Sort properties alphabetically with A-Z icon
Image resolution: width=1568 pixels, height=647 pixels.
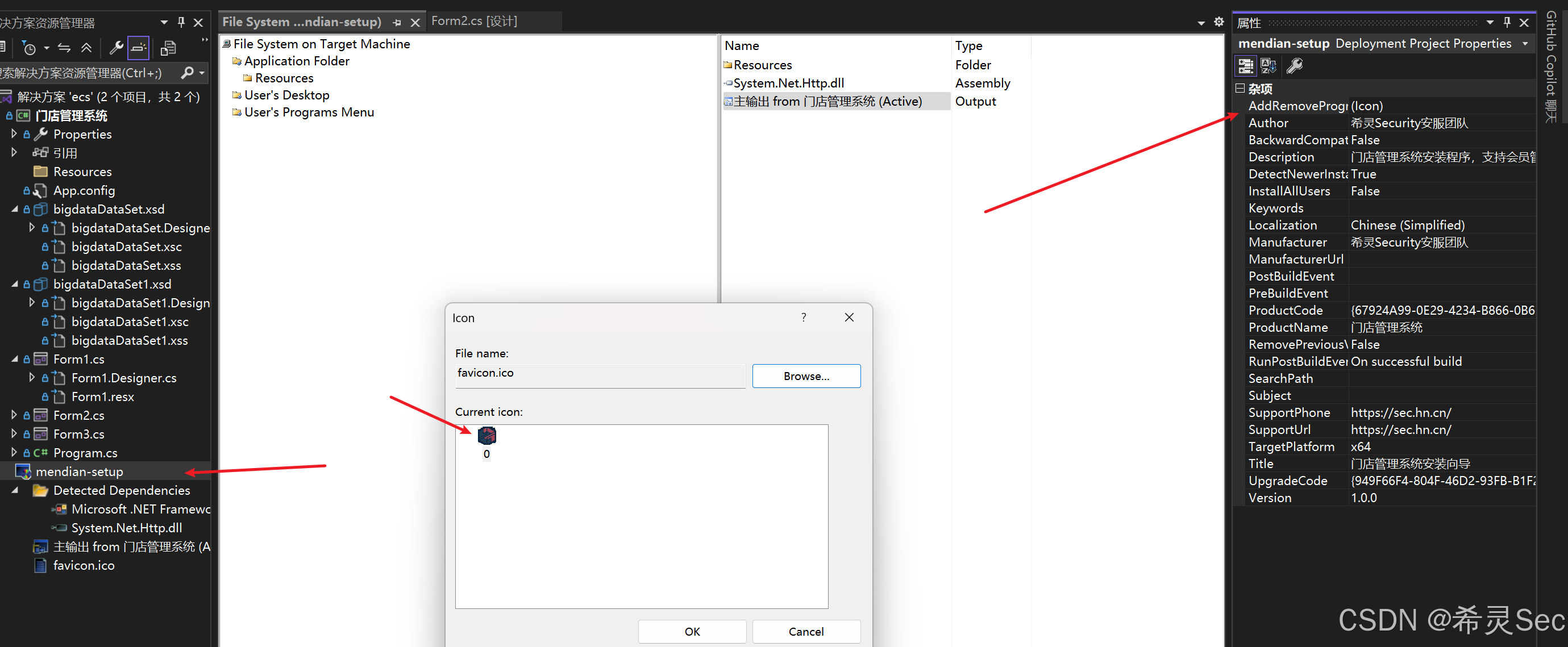[x=1268, y=66]
